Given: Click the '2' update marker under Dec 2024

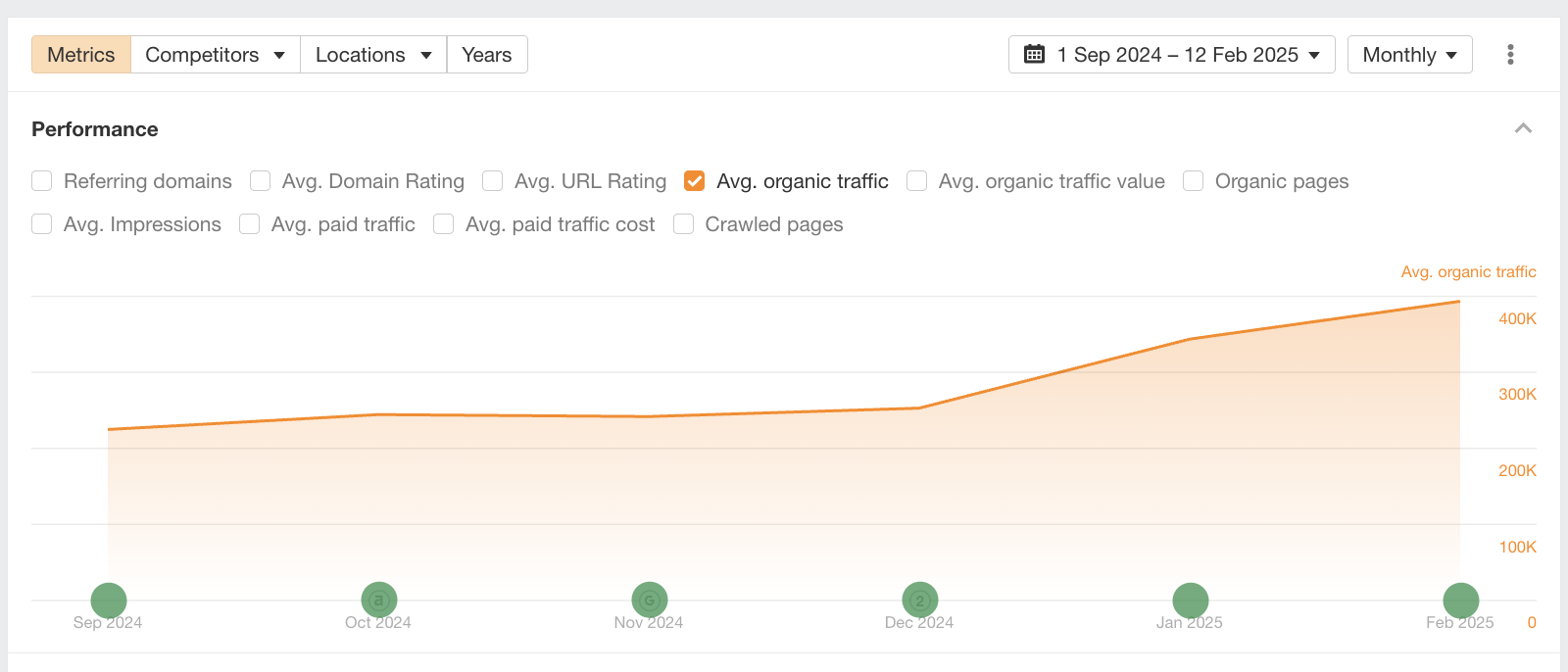Looking at the screenshot, I should (x=919, y=600).
